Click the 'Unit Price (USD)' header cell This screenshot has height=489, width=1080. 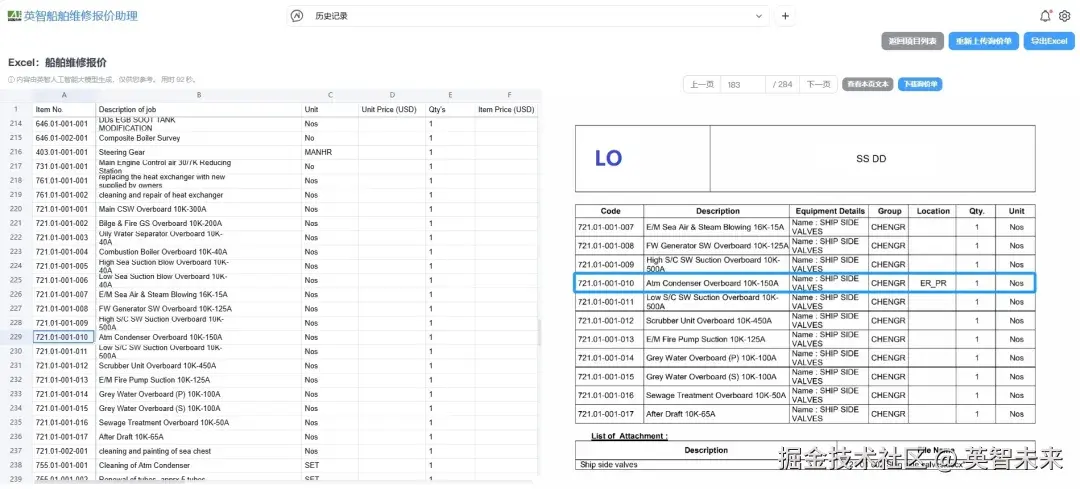tap(392, 110)
